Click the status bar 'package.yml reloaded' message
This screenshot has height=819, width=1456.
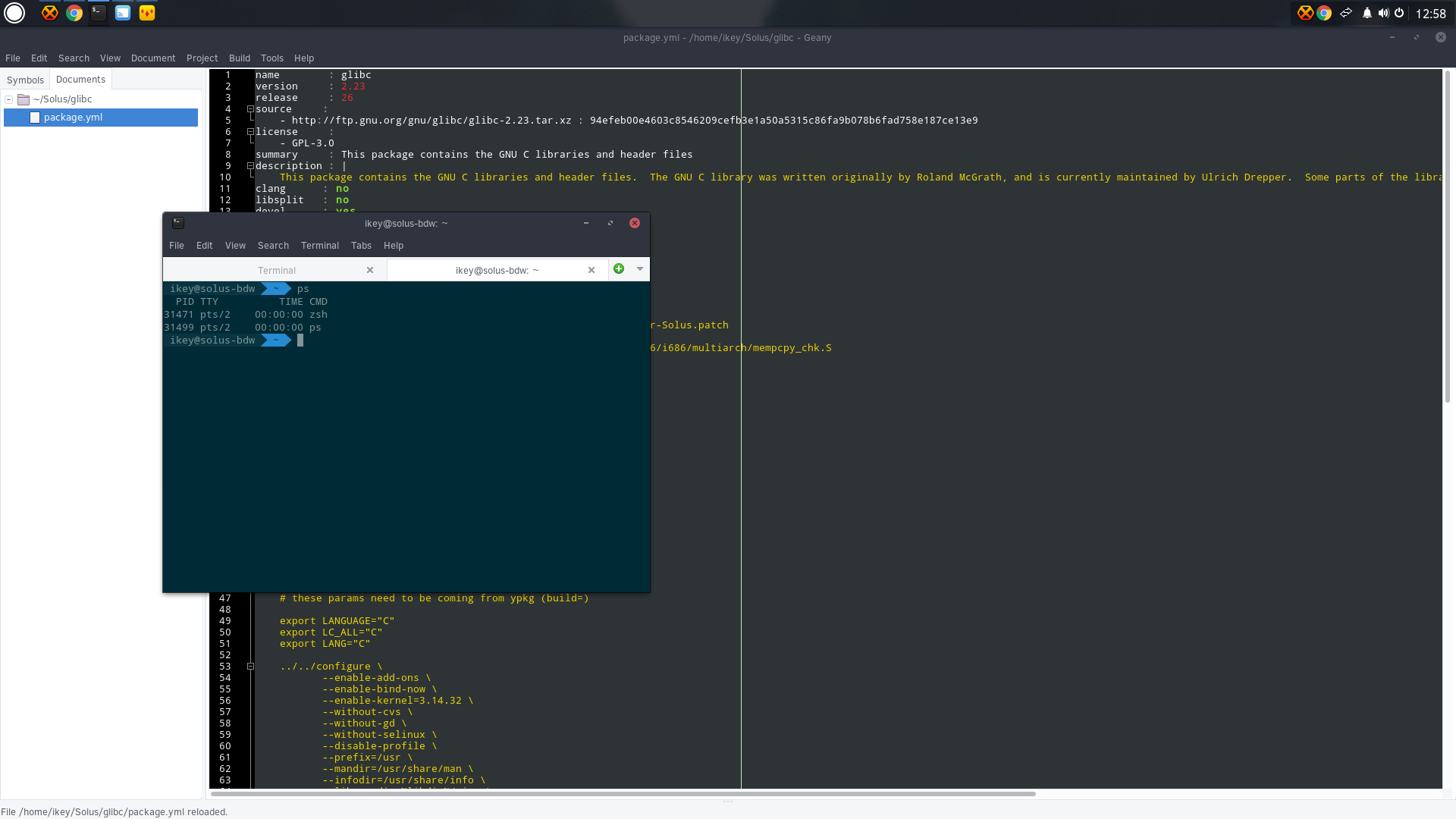[x=114, y=812]
